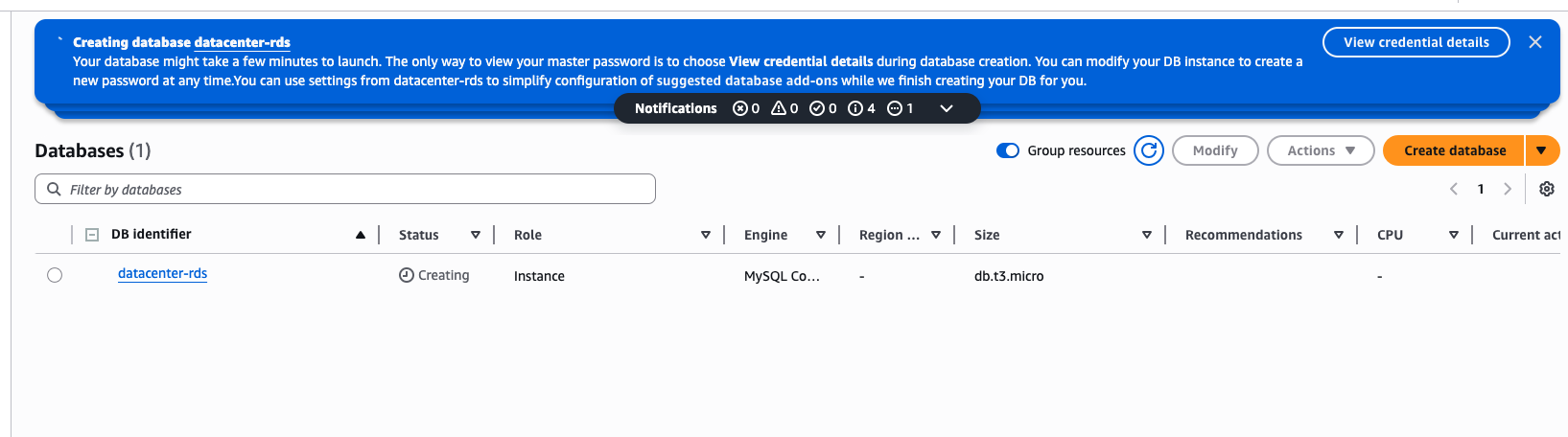The width and height of the screenshot is (1568, 437).
Task: Collapse grouped rows in DB identifier header
Action: [x=92, y=234]
